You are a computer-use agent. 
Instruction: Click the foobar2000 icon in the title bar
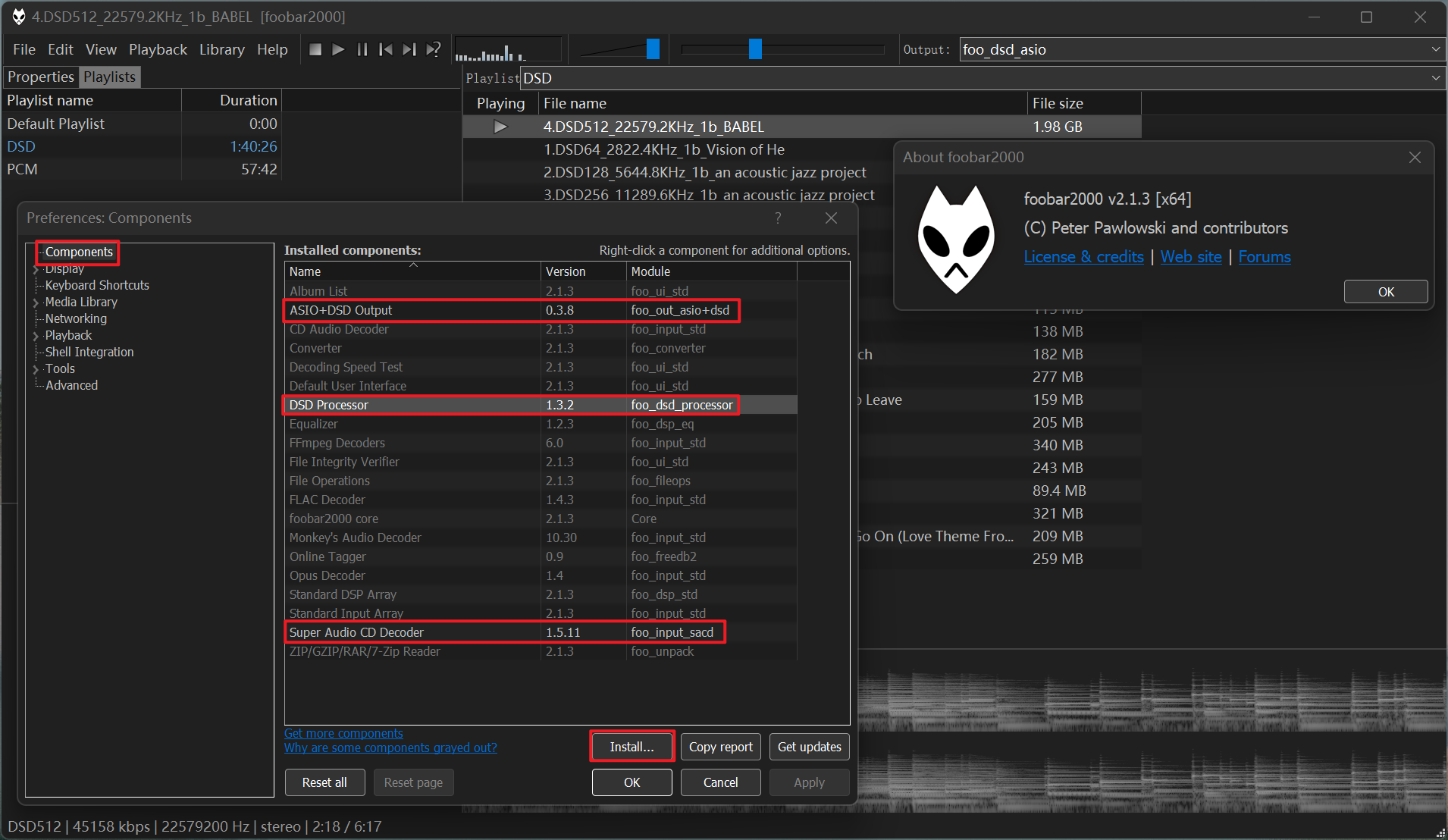pyautogui.click(x=18, y=16)
